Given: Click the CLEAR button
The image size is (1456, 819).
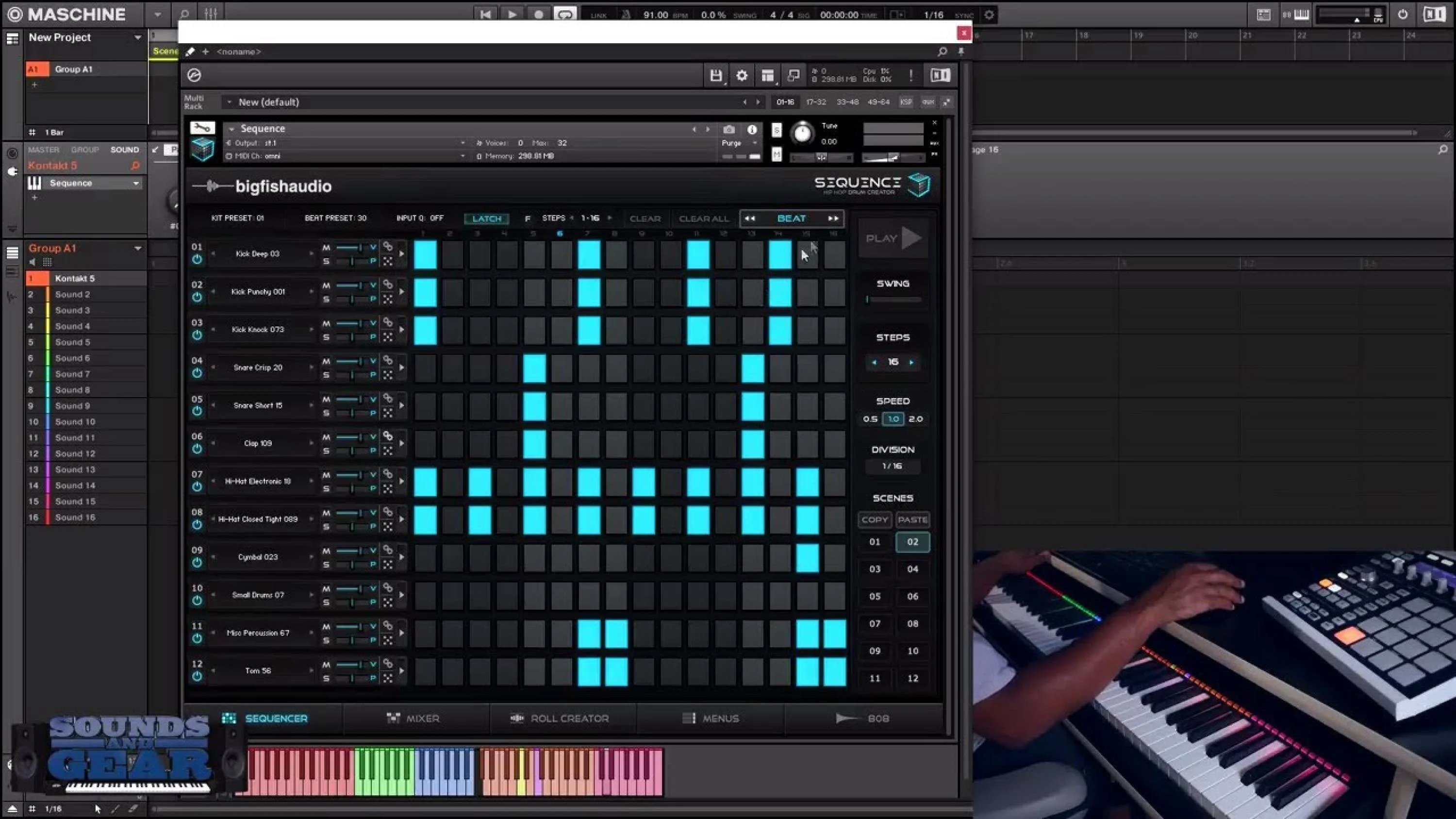Looking at the screenshot, I should coord(645,219).
